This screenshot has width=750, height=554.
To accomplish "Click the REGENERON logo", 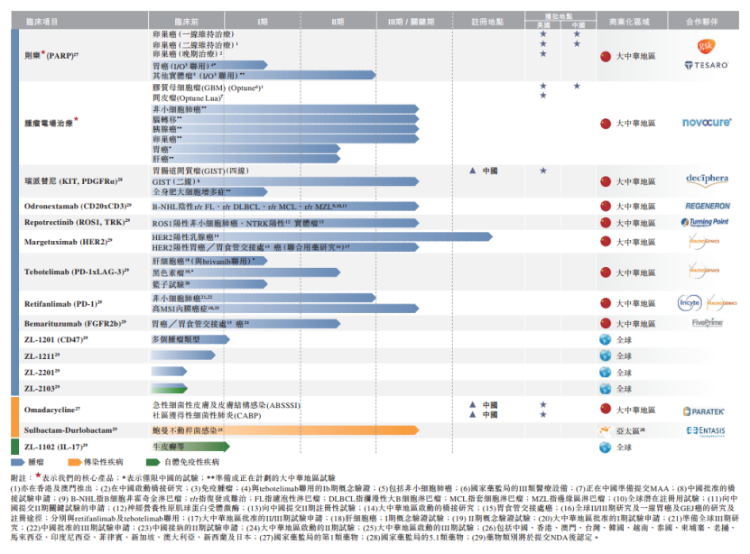I will 707,206.
